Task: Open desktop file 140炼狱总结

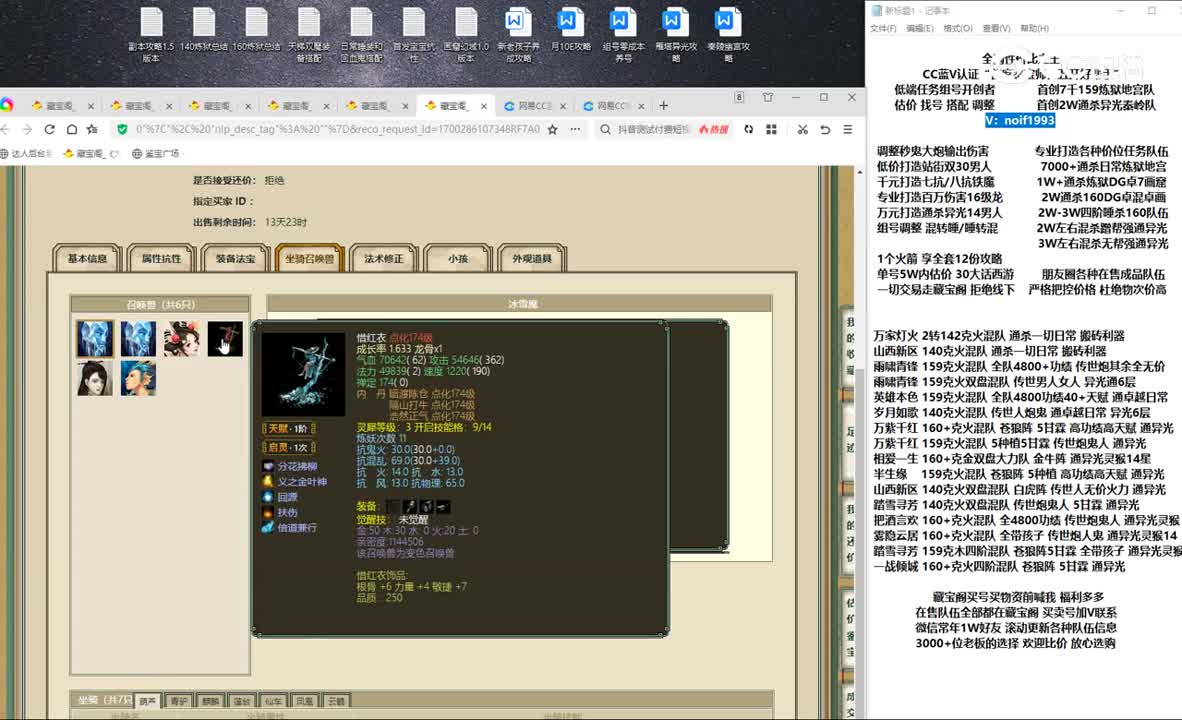Action: point(204,30)
